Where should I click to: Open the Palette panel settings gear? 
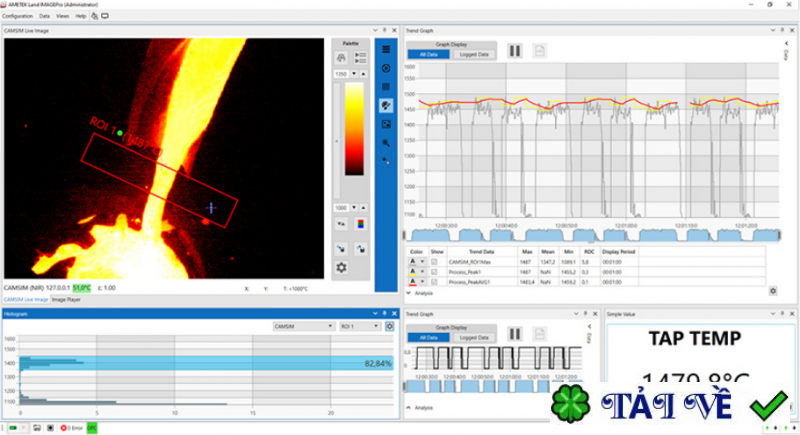coord(341,267)
